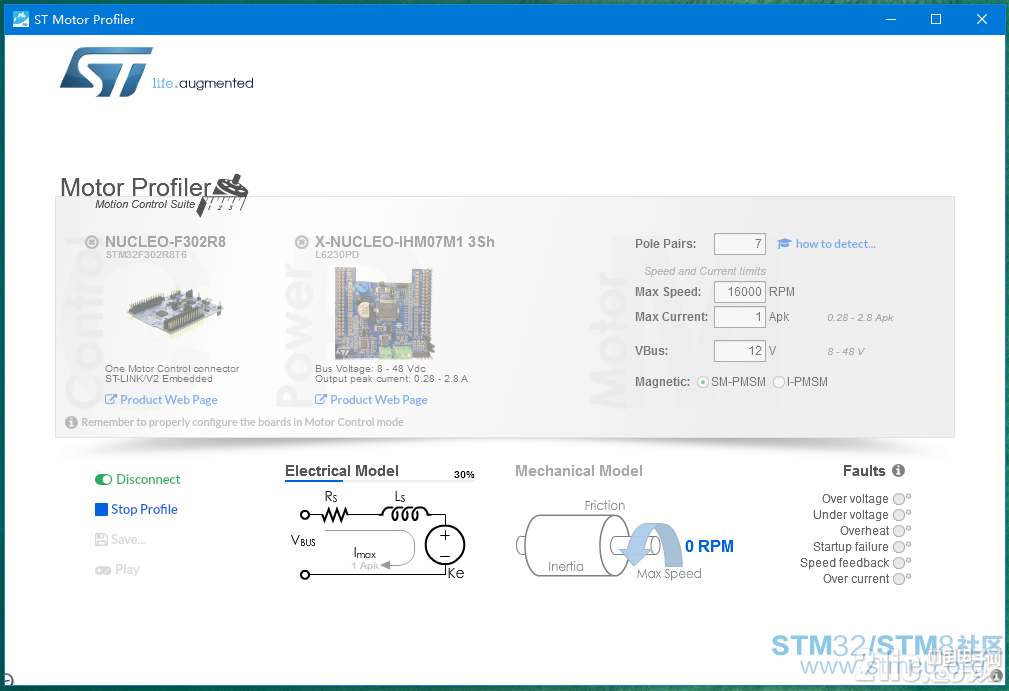Click the info icon beside Remember to configure
This screenshot has width=1009, height=691.
tap(71, 422)
